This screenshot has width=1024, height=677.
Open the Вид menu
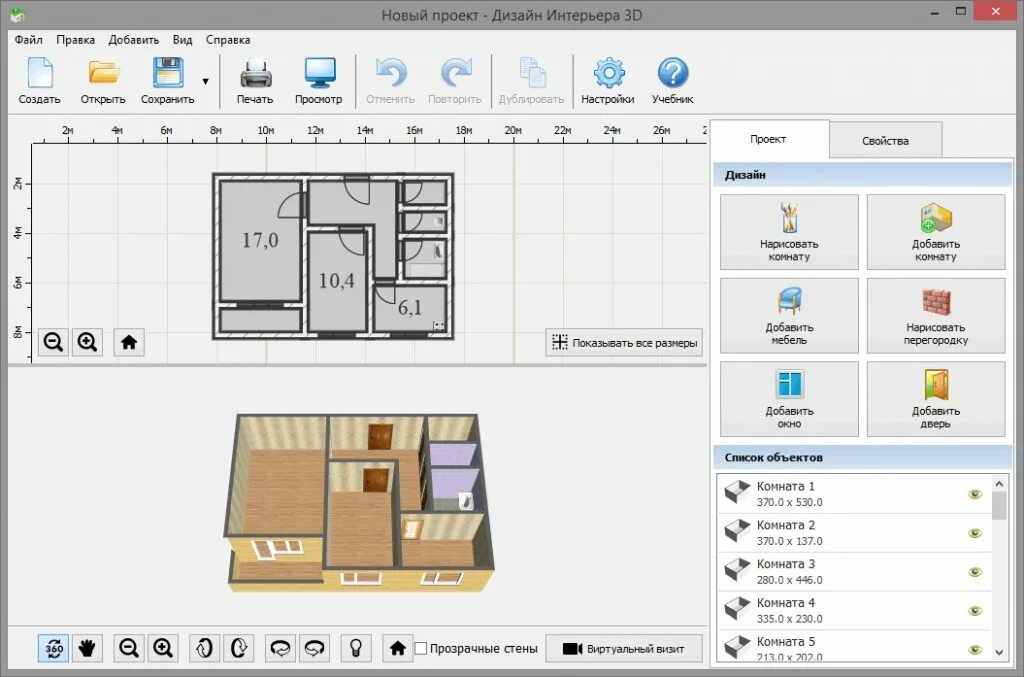pos(183,40)
